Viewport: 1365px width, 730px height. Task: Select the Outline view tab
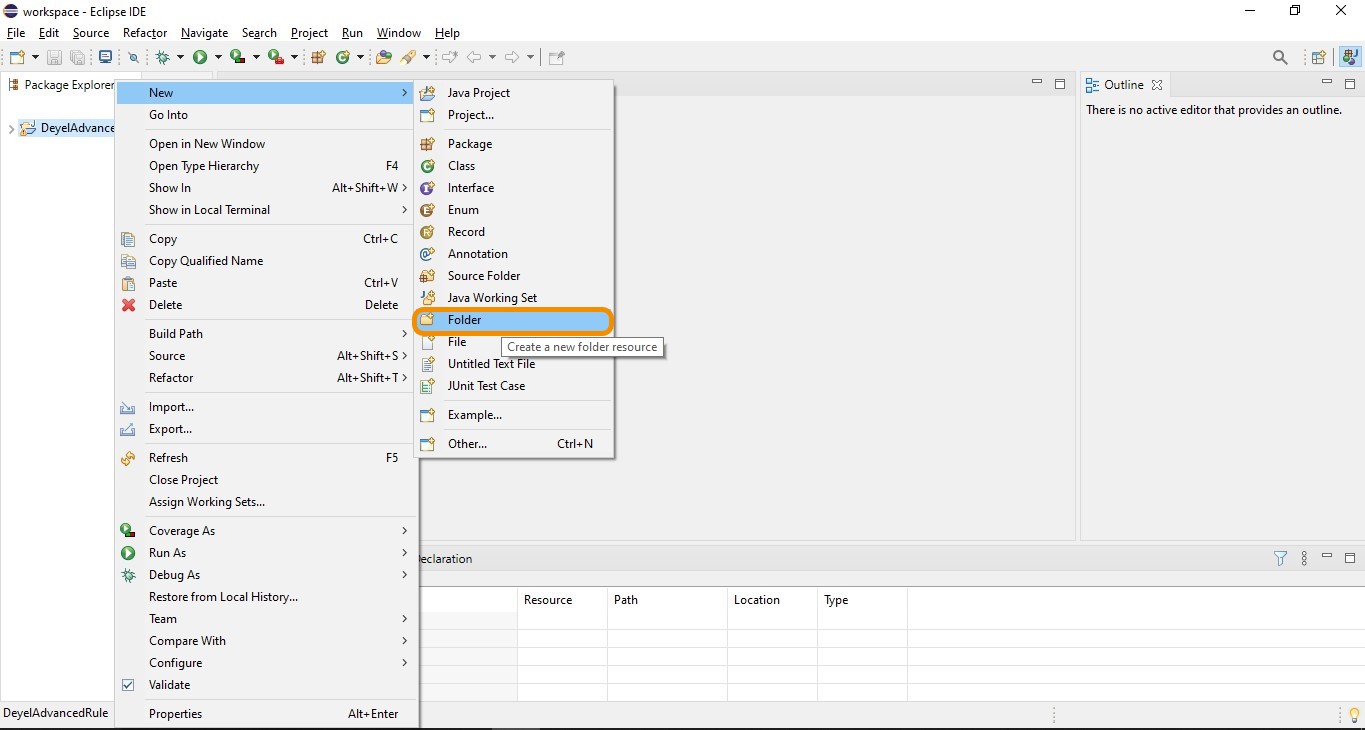(1125, 85)
